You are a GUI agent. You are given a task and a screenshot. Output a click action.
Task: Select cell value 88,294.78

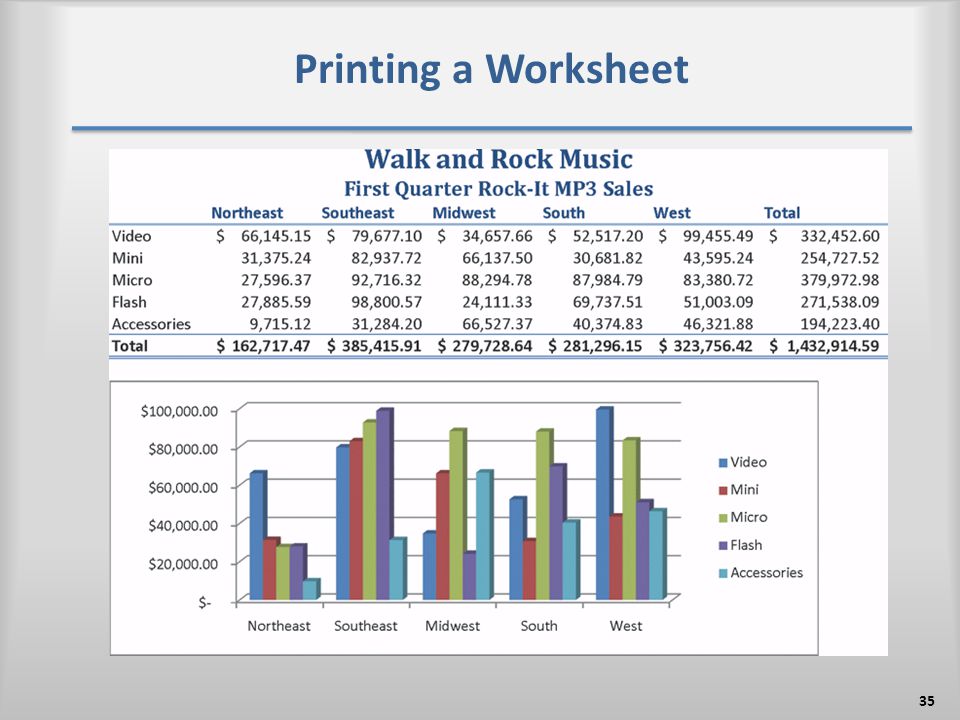[x=497, y=280]
